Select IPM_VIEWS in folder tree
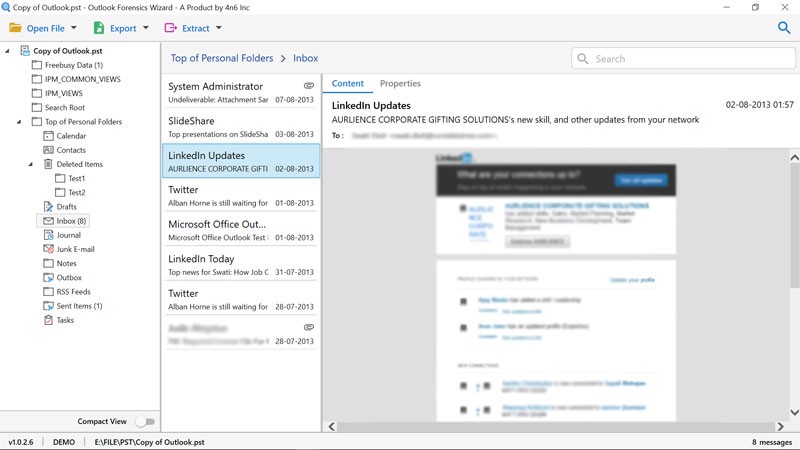The height and width of the screenshot is (450, 800). [64, 93]
